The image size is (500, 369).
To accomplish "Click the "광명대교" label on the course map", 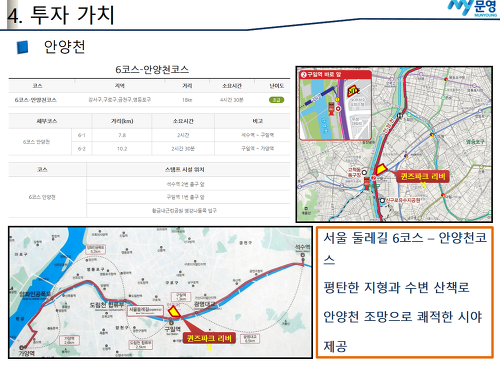I will click(x=205, y=304).
